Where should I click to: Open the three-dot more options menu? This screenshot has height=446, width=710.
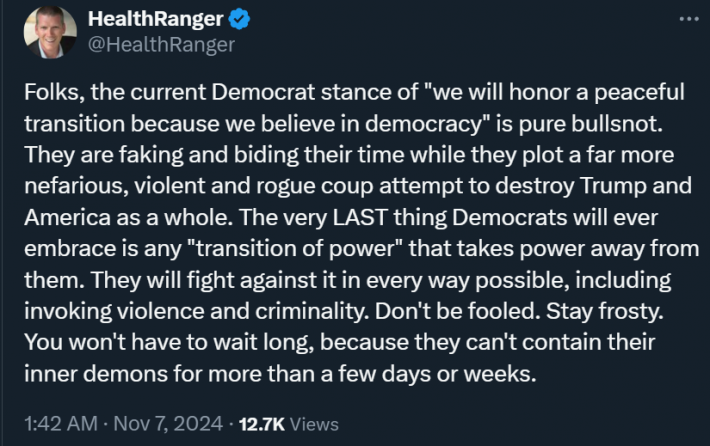coord(689,19)
